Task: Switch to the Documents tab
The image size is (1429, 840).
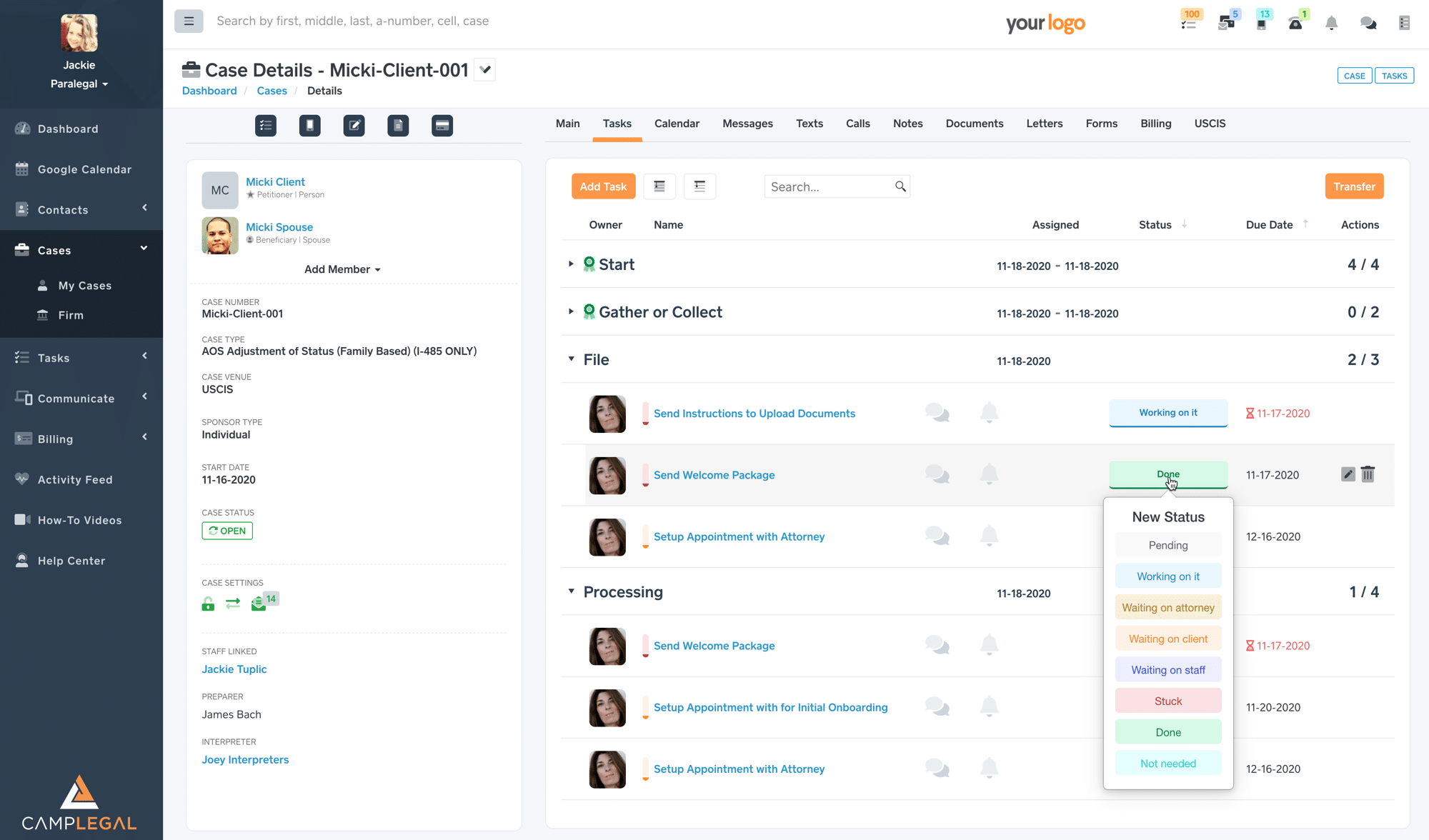Action: click(974, 124)
